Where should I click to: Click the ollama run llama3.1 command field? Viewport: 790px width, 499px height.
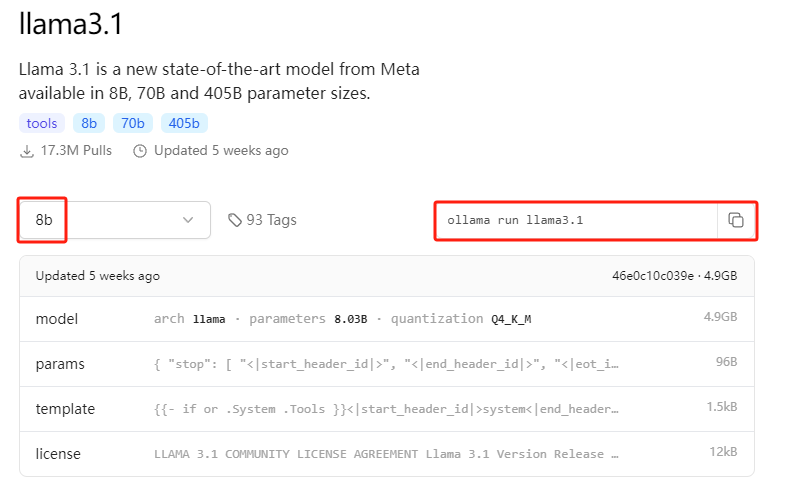575,220
